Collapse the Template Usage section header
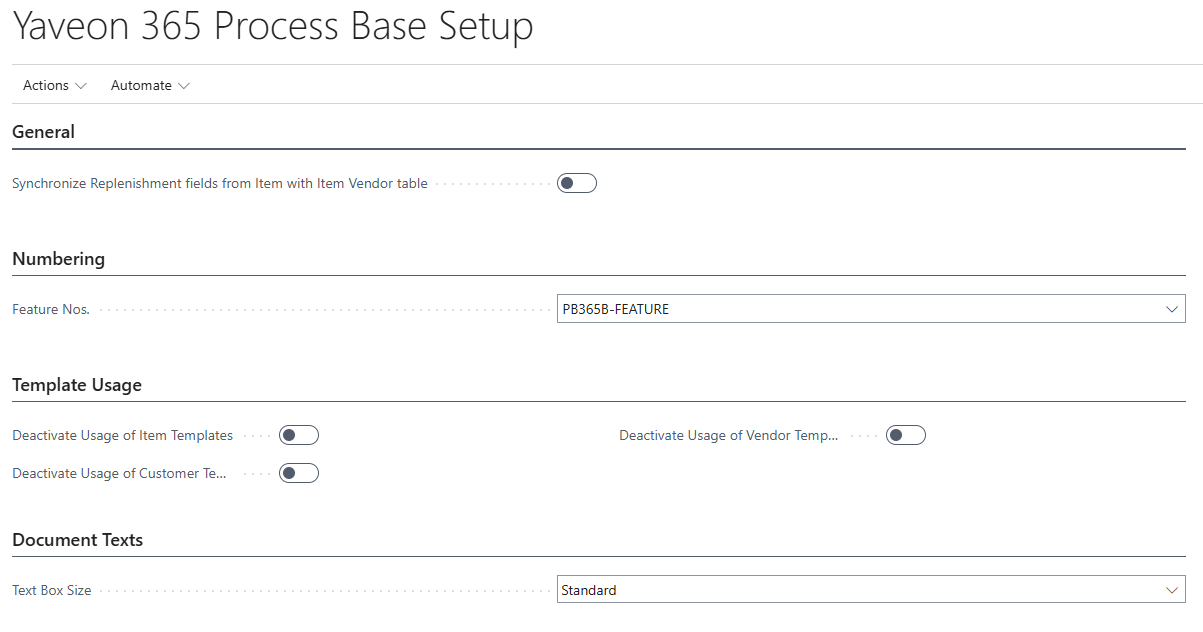The height and width of the screenshot is (632, 1203). [77, 385]
